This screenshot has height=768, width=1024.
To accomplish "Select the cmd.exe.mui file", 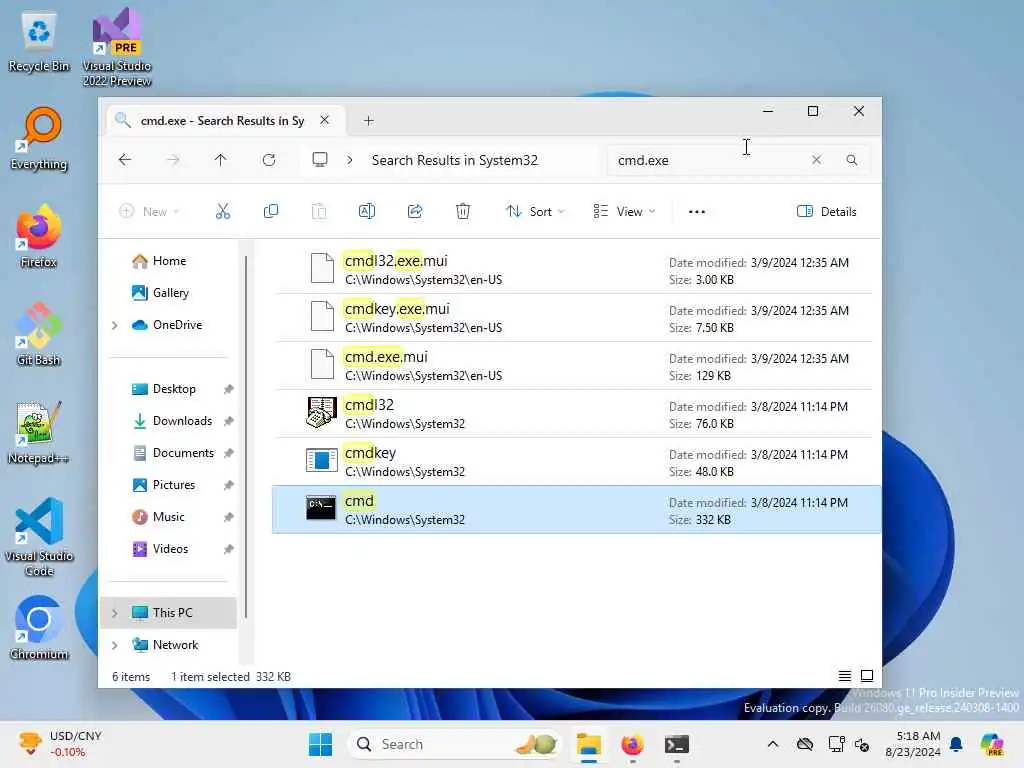I will [575, 366].
